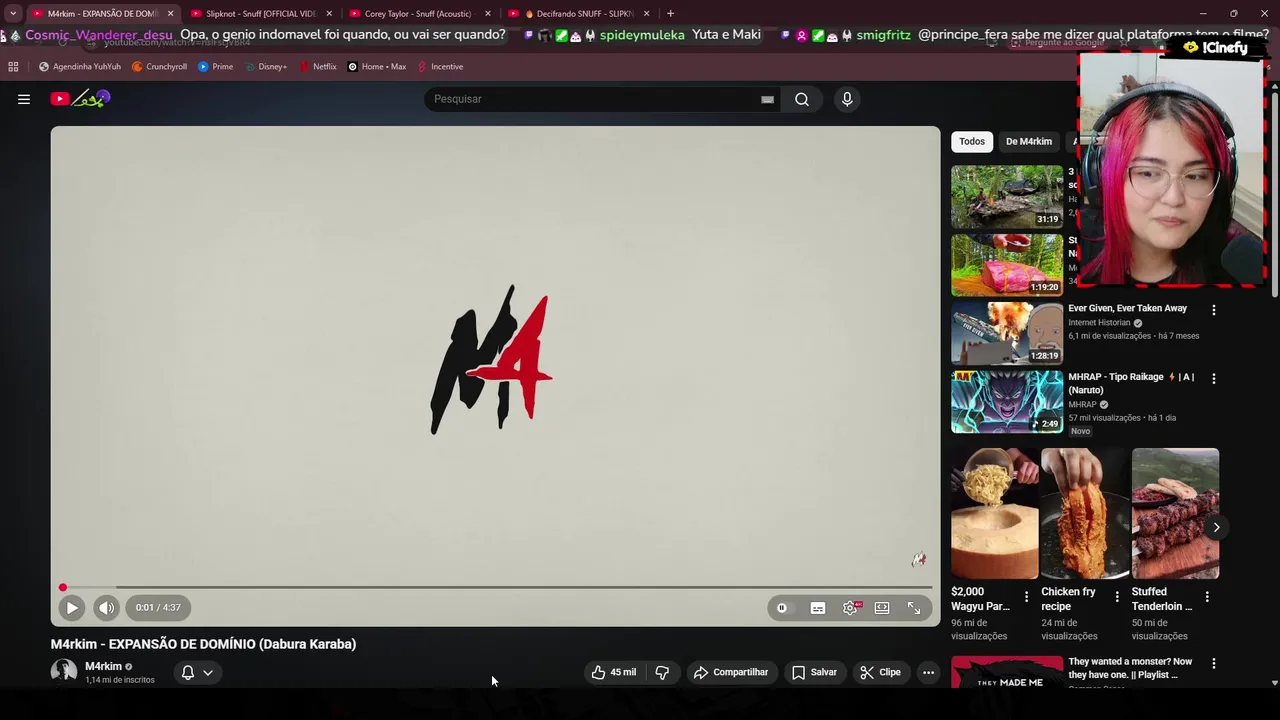1280x720 pixels.
Task: Seek on the video progress bar
Action: [495, 587]
